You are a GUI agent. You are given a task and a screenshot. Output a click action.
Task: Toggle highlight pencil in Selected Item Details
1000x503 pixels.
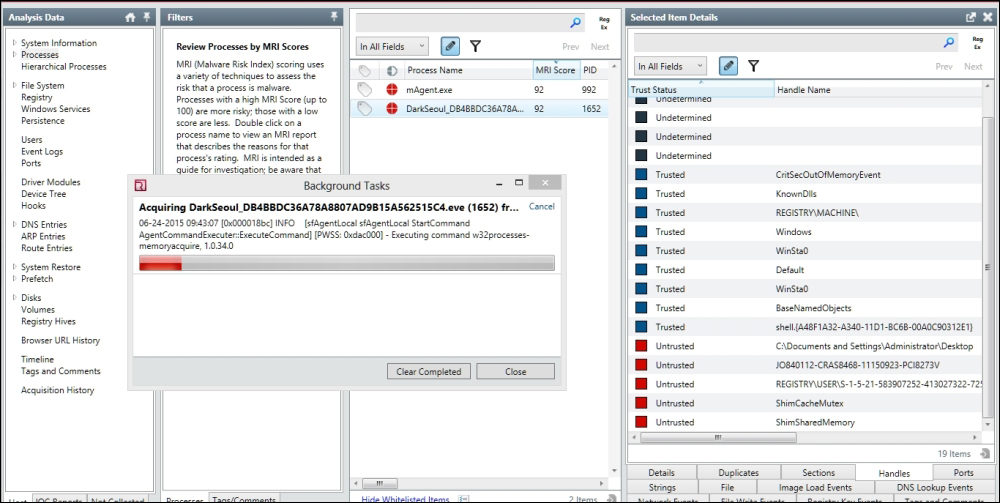click(x=728, y=66)
